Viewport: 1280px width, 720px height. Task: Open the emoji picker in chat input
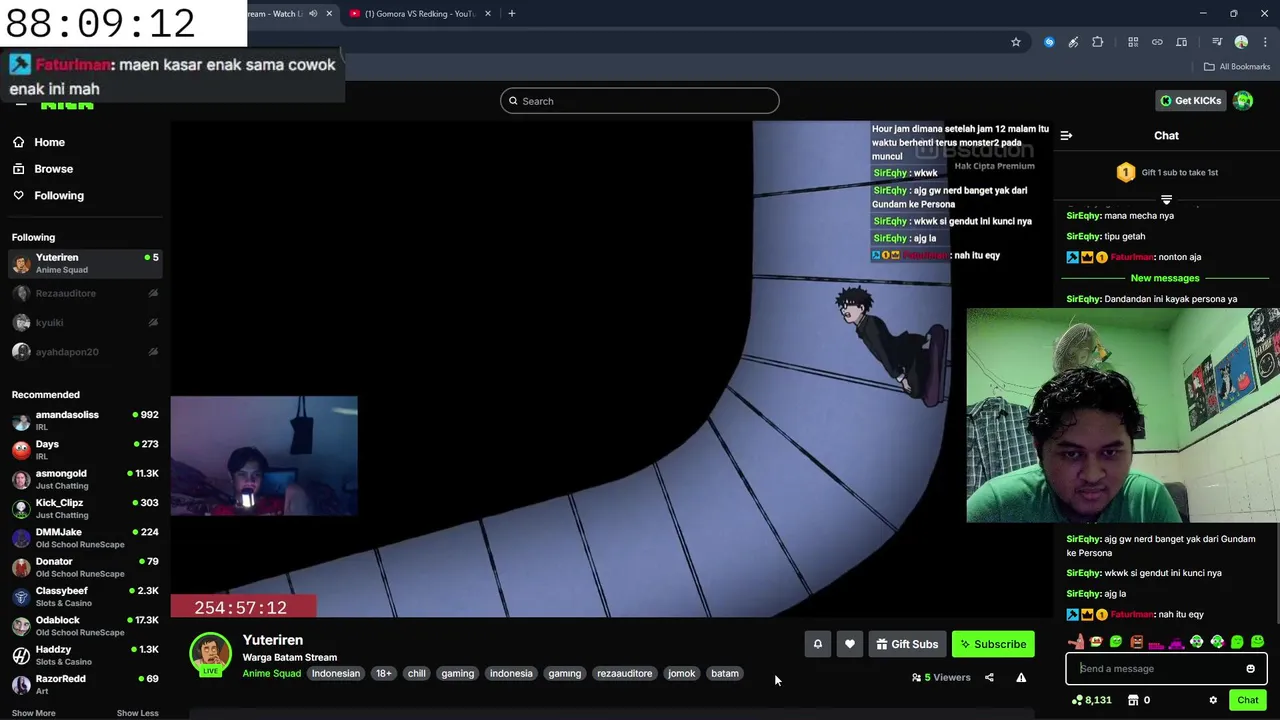pos(1250,669)
